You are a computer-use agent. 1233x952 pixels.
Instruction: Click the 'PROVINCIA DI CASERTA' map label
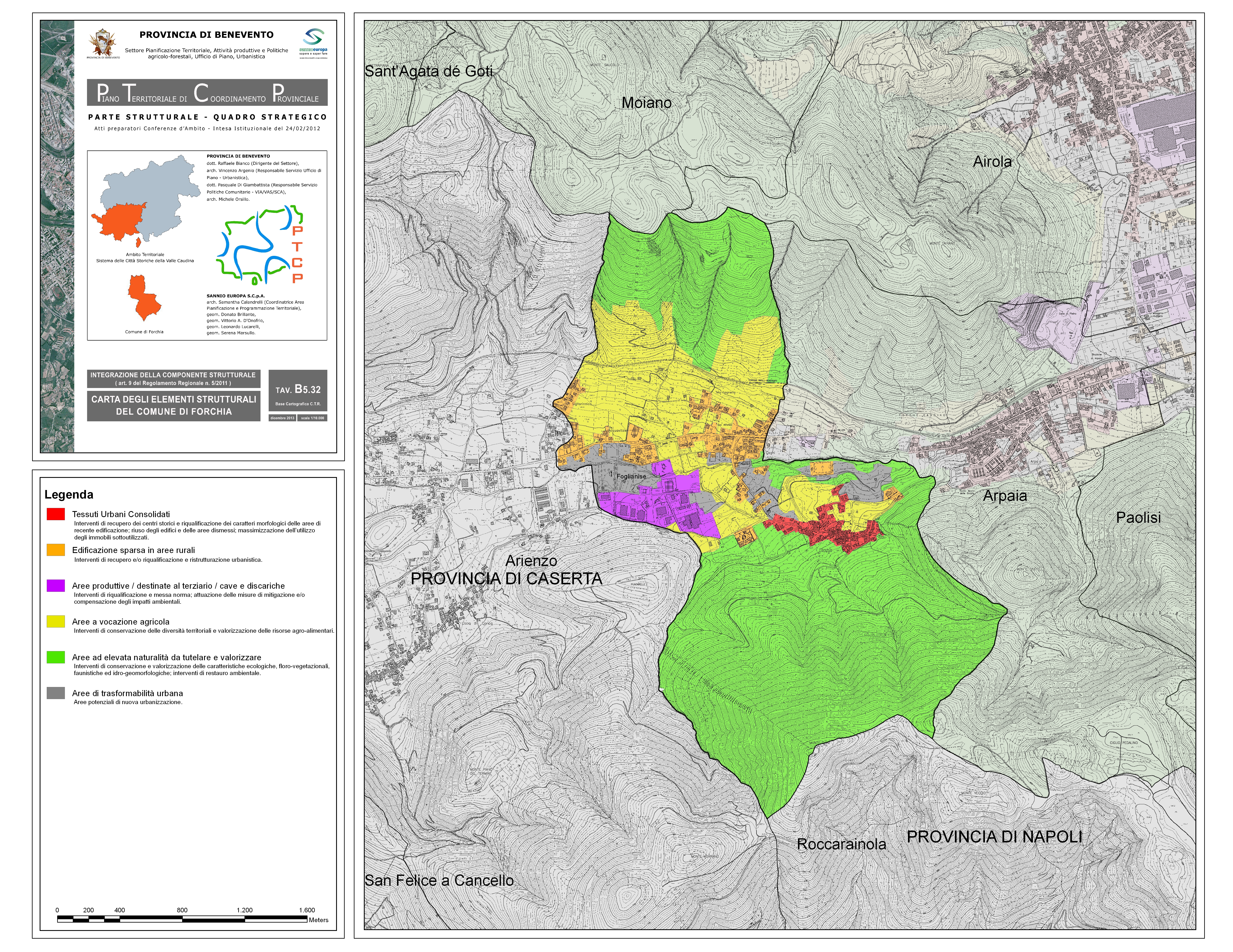click(506, 579)
